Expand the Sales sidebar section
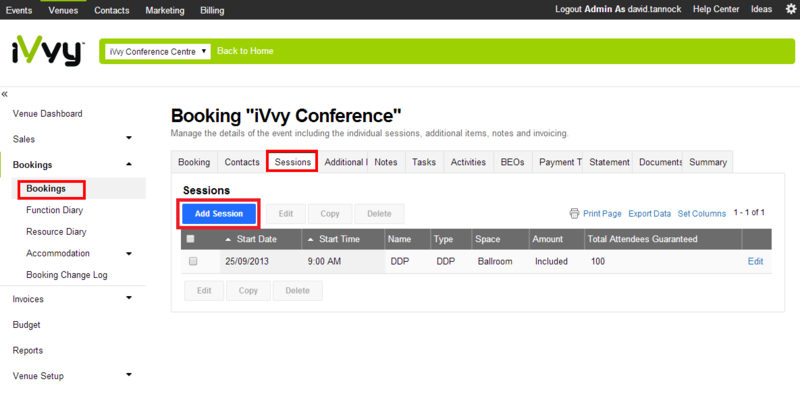 tap(129, 138)
